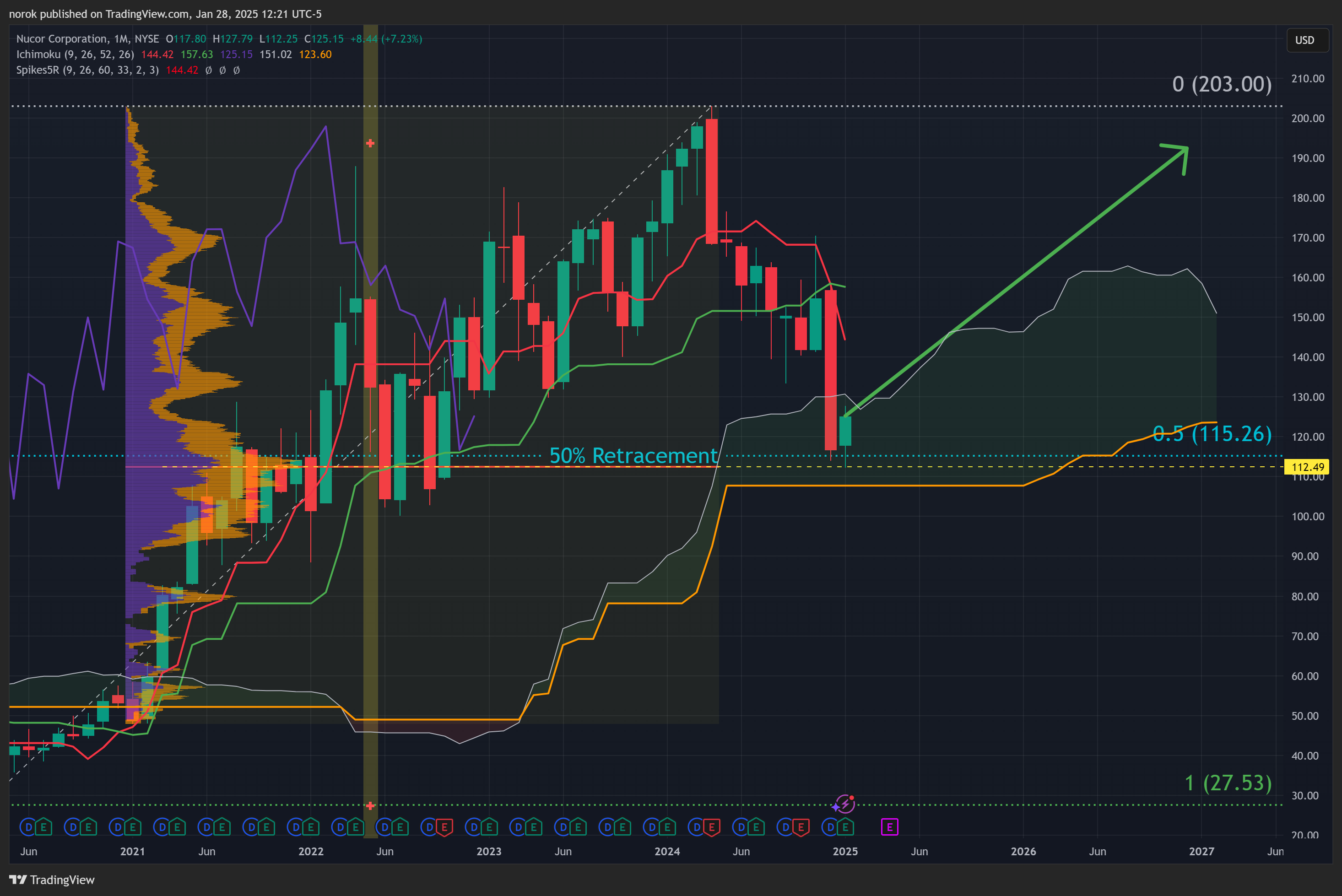The image size is (1342, 896).
Task: Click the open price value O117.80
Action: [x=186, y=39]
